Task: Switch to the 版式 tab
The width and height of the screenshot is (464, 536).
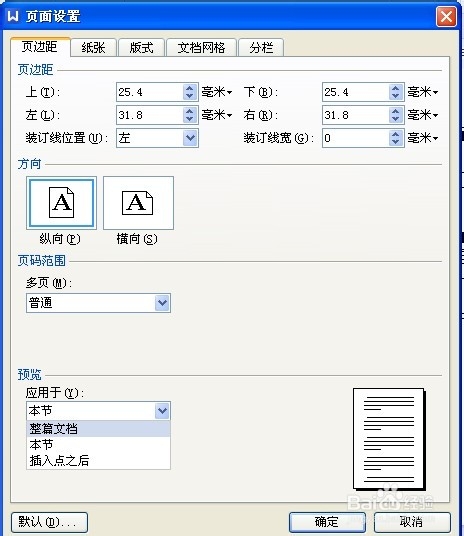Action: tap(142, 48)
